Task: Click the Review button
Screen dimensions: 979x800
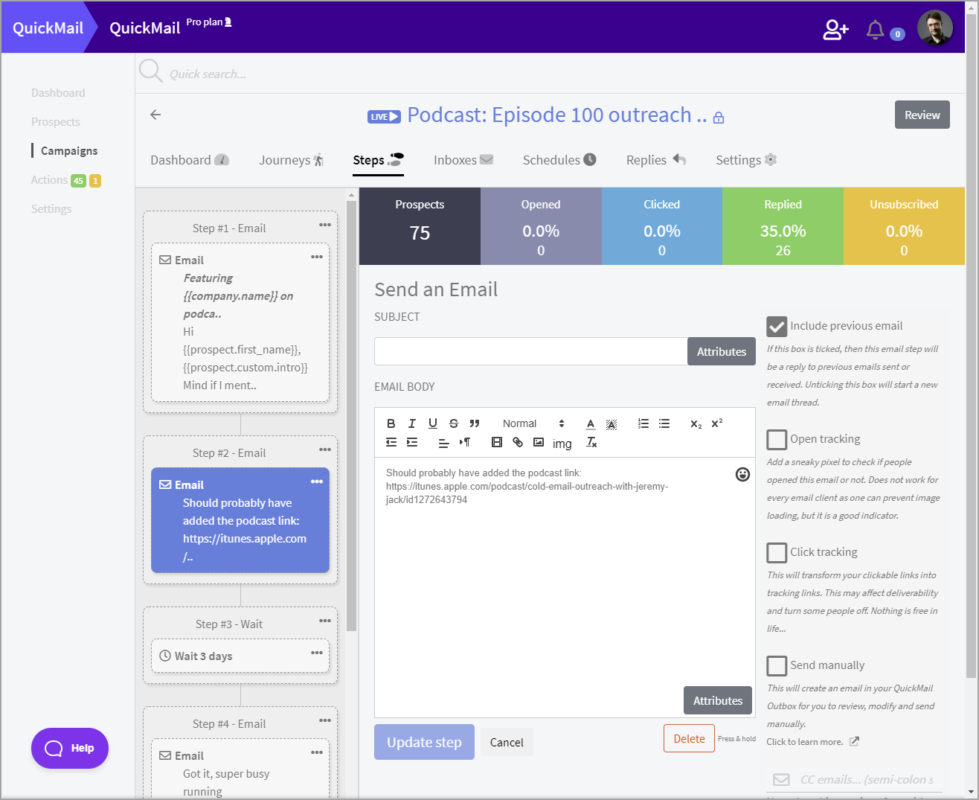Action: coord(921,115)
